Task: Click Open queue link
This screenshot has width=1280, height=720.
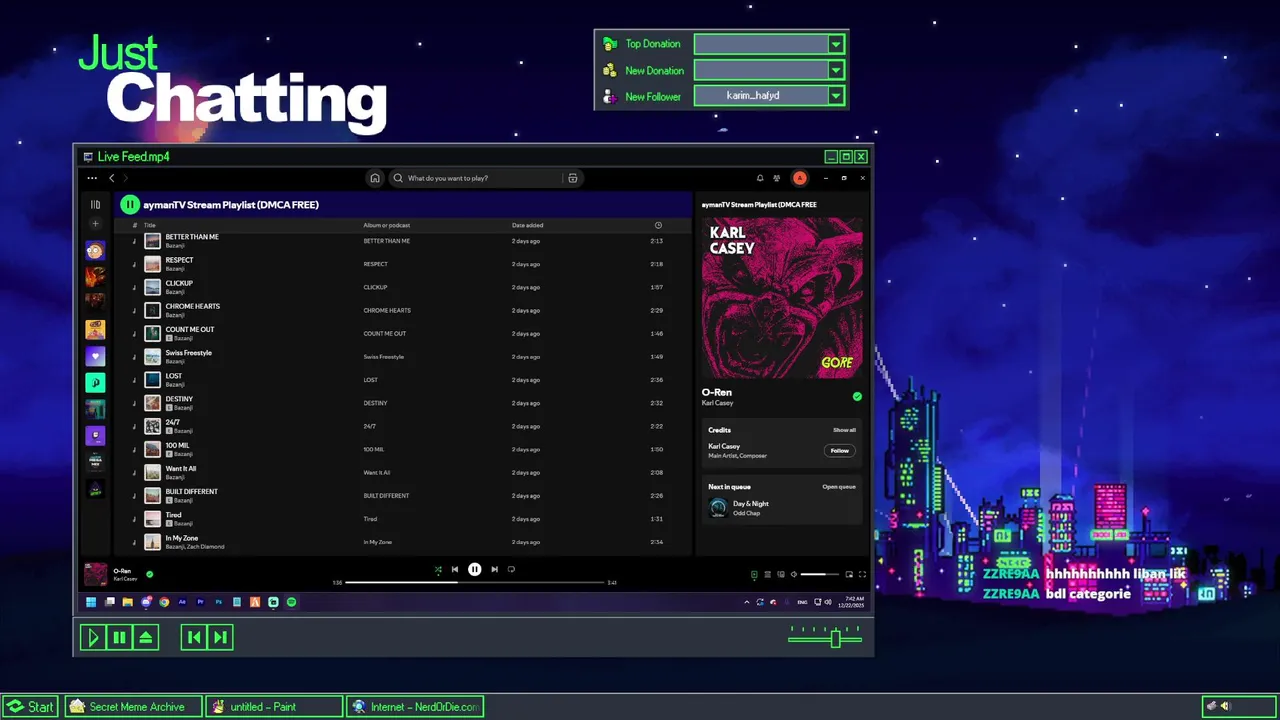Action: (x=839, y=487)
